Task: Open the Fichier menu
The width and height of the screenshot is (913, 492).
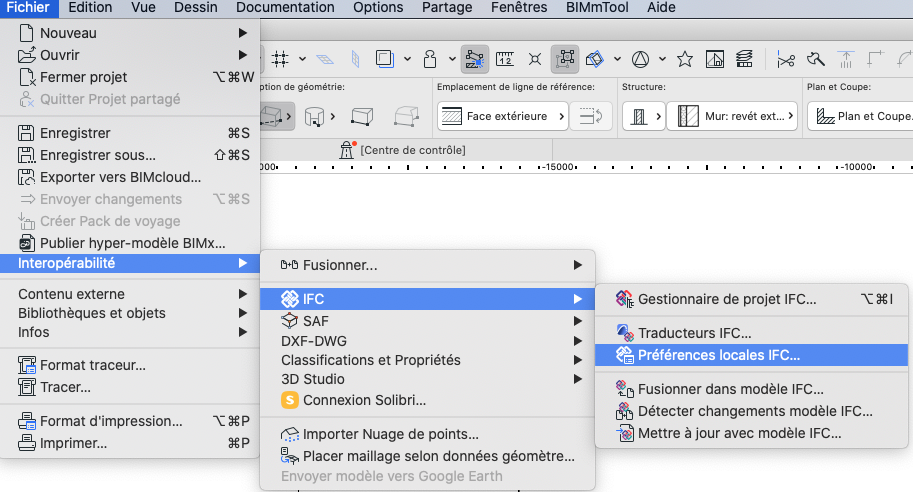Action: coord(28,8)
